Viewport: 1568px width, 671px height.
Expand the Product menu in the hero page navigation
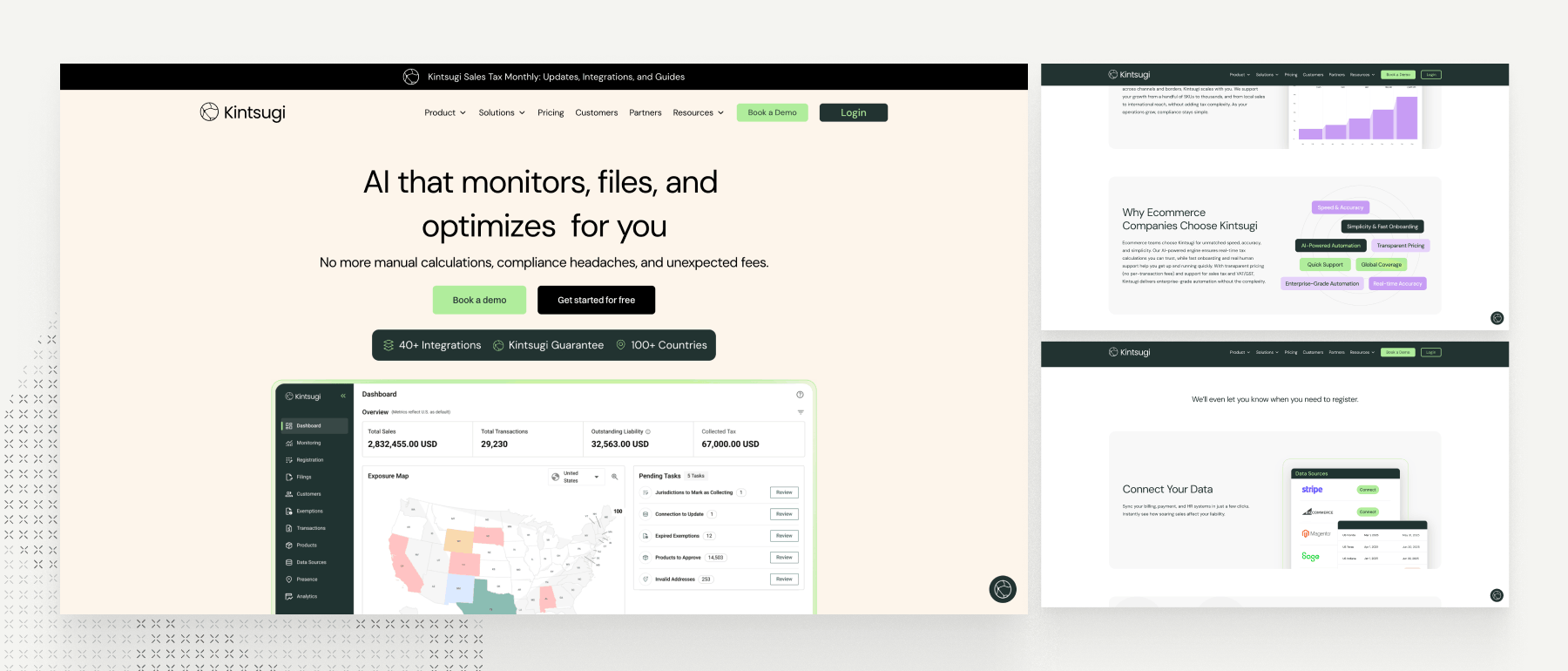445,112
